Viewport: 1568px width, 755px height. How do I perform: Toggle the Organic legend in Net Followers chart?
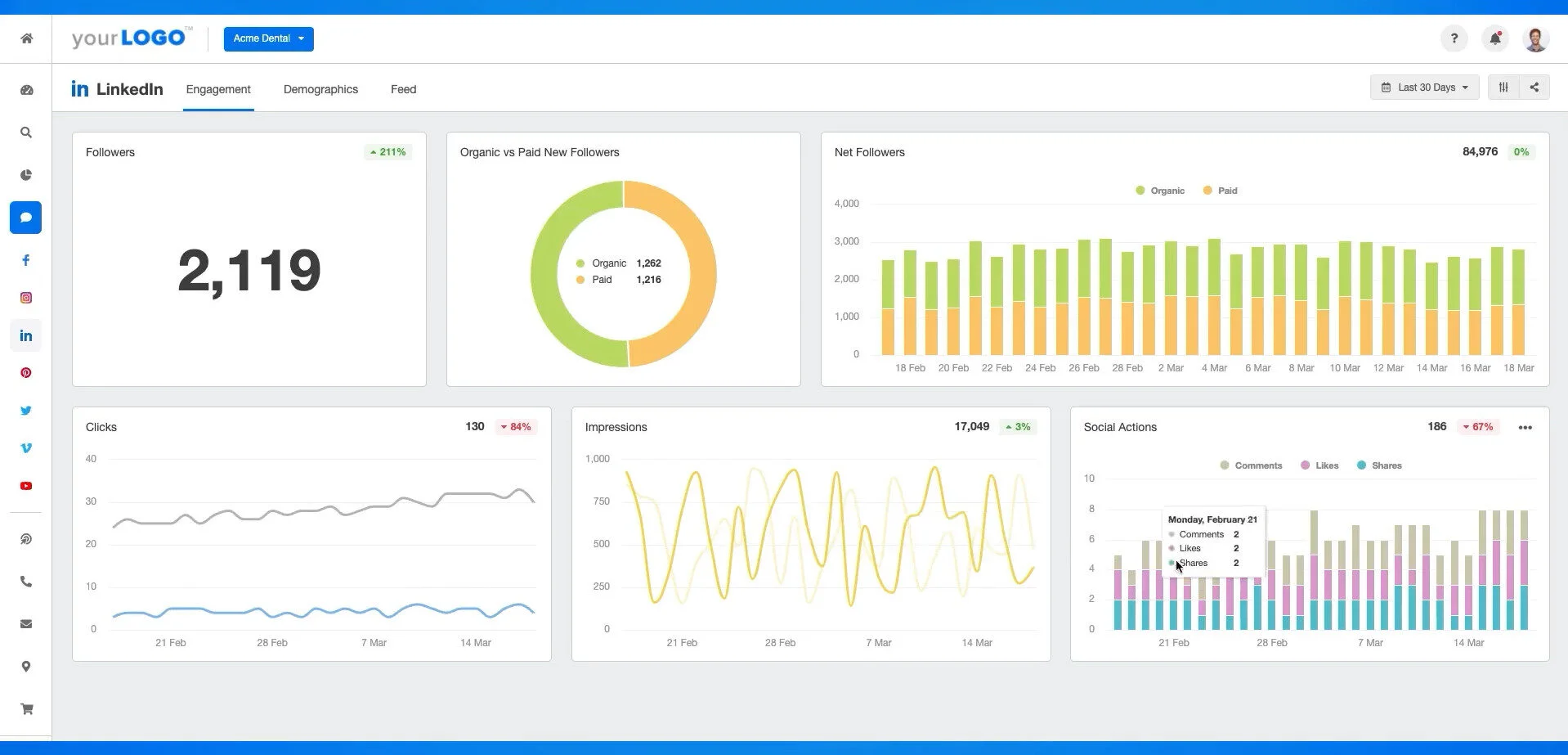(x=1160, y=190)
